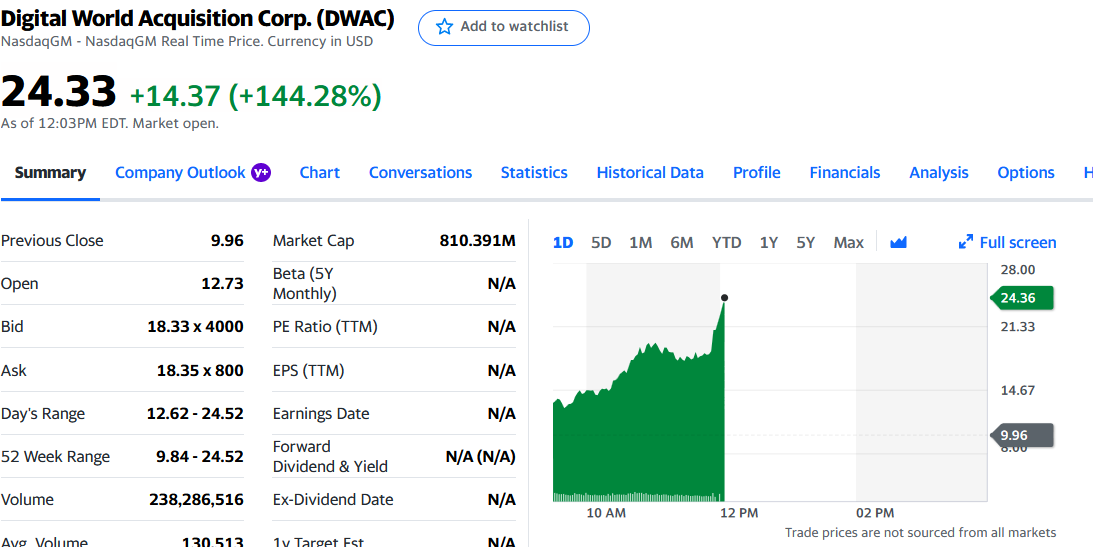The width and height of the screenshot is (1093, 547).
Task: Click the Ask value 18.35 x 800
Action: [x=200, y=371]
